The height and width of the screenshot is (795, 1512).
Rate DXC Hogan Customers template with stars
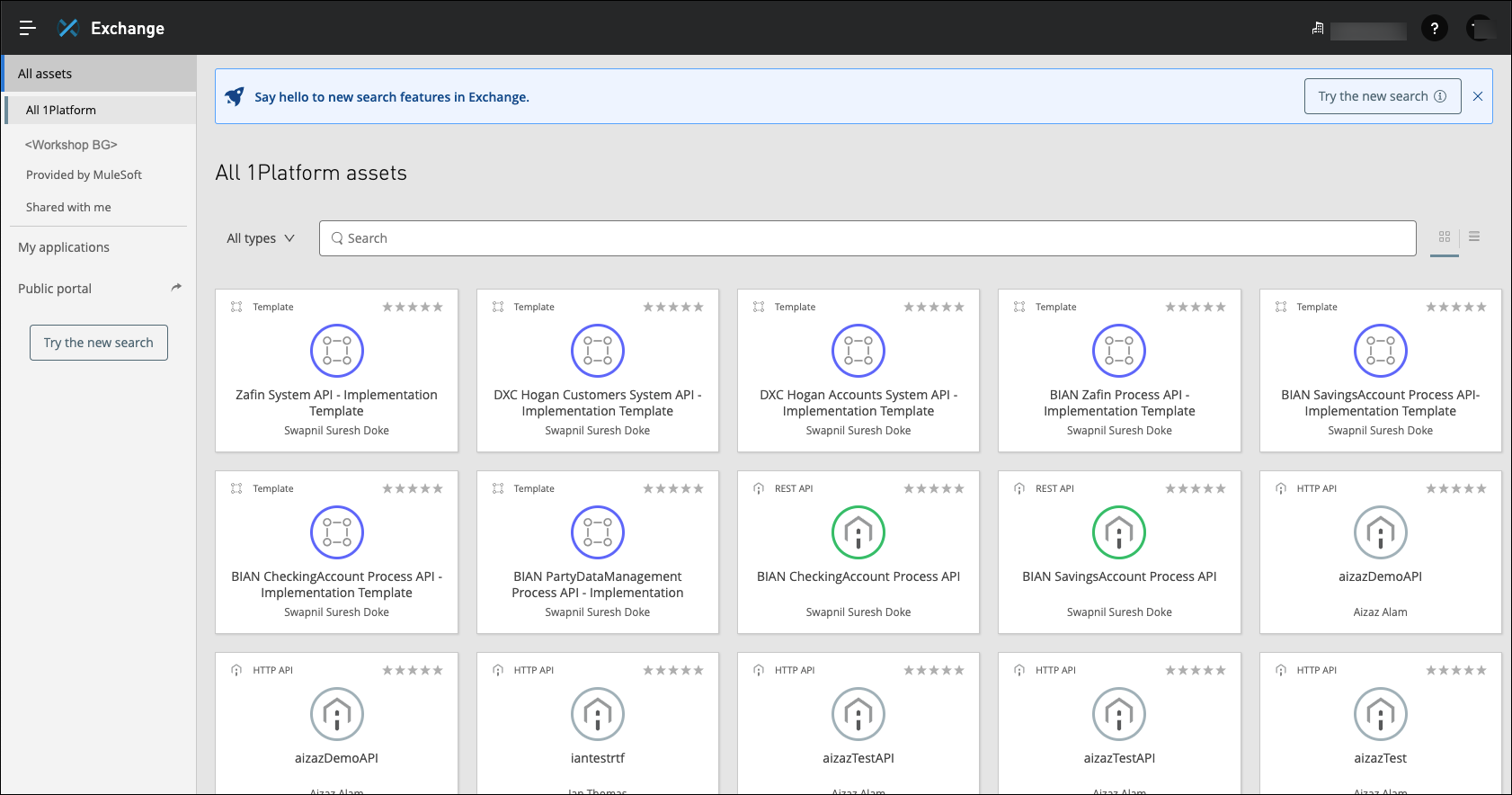tap(672, 308)
